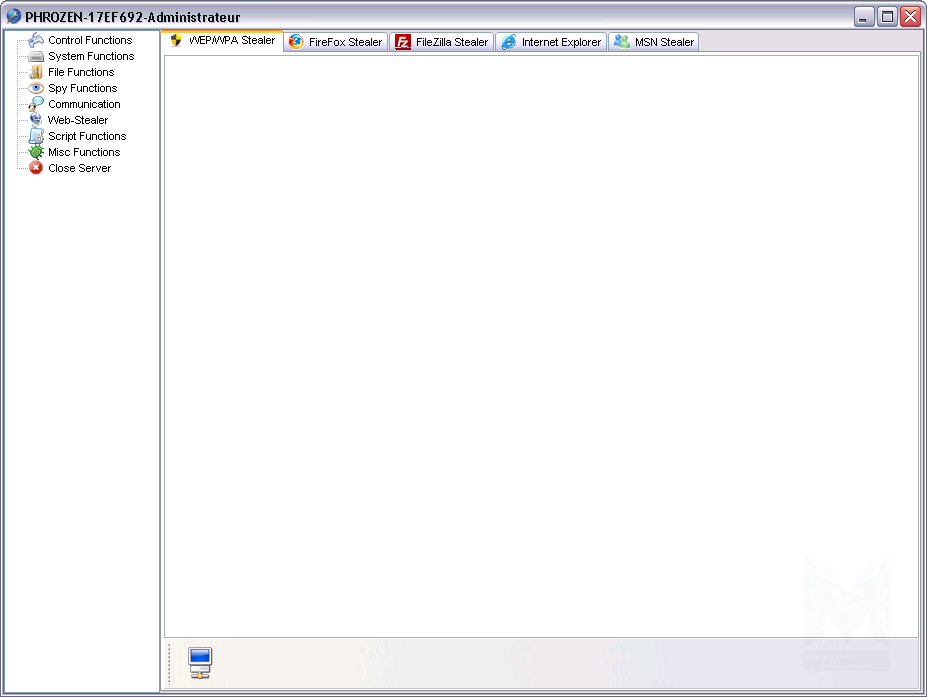Image resolution: width=927 pixels, height=697 pixels.
Task: Click the Script Functions document icon
Action: [36, 136]
